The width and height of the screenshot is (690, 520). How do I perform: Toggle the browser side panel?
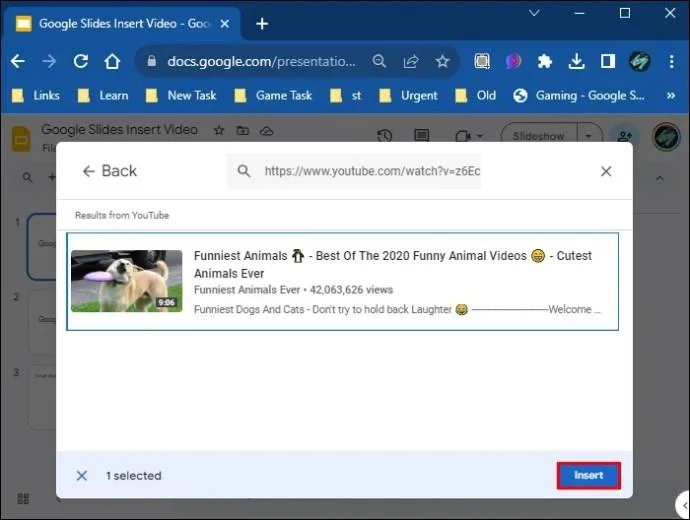coord(608,61)
